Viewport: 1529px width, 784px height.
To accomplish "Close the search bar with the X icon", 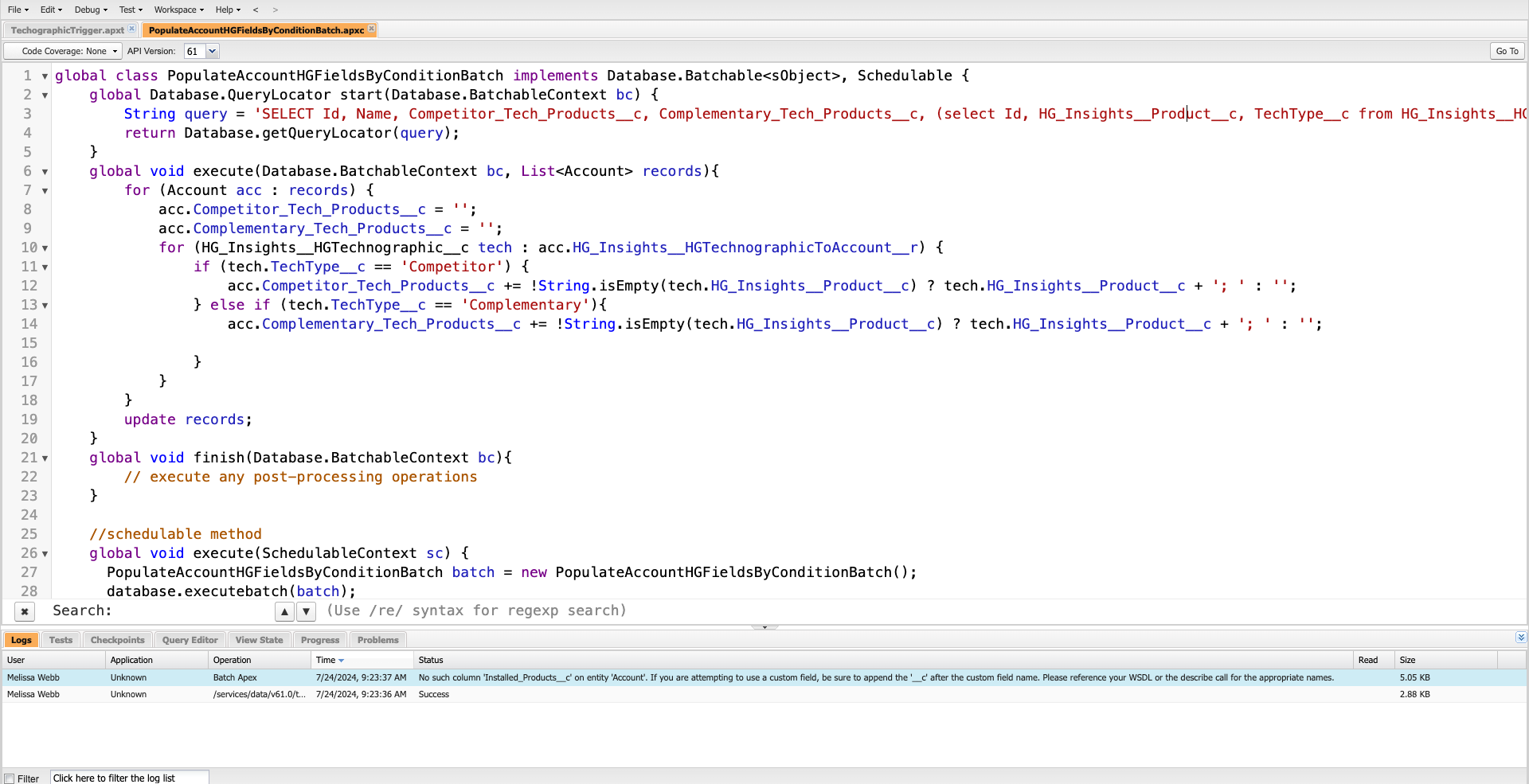I will click(25, 611).
